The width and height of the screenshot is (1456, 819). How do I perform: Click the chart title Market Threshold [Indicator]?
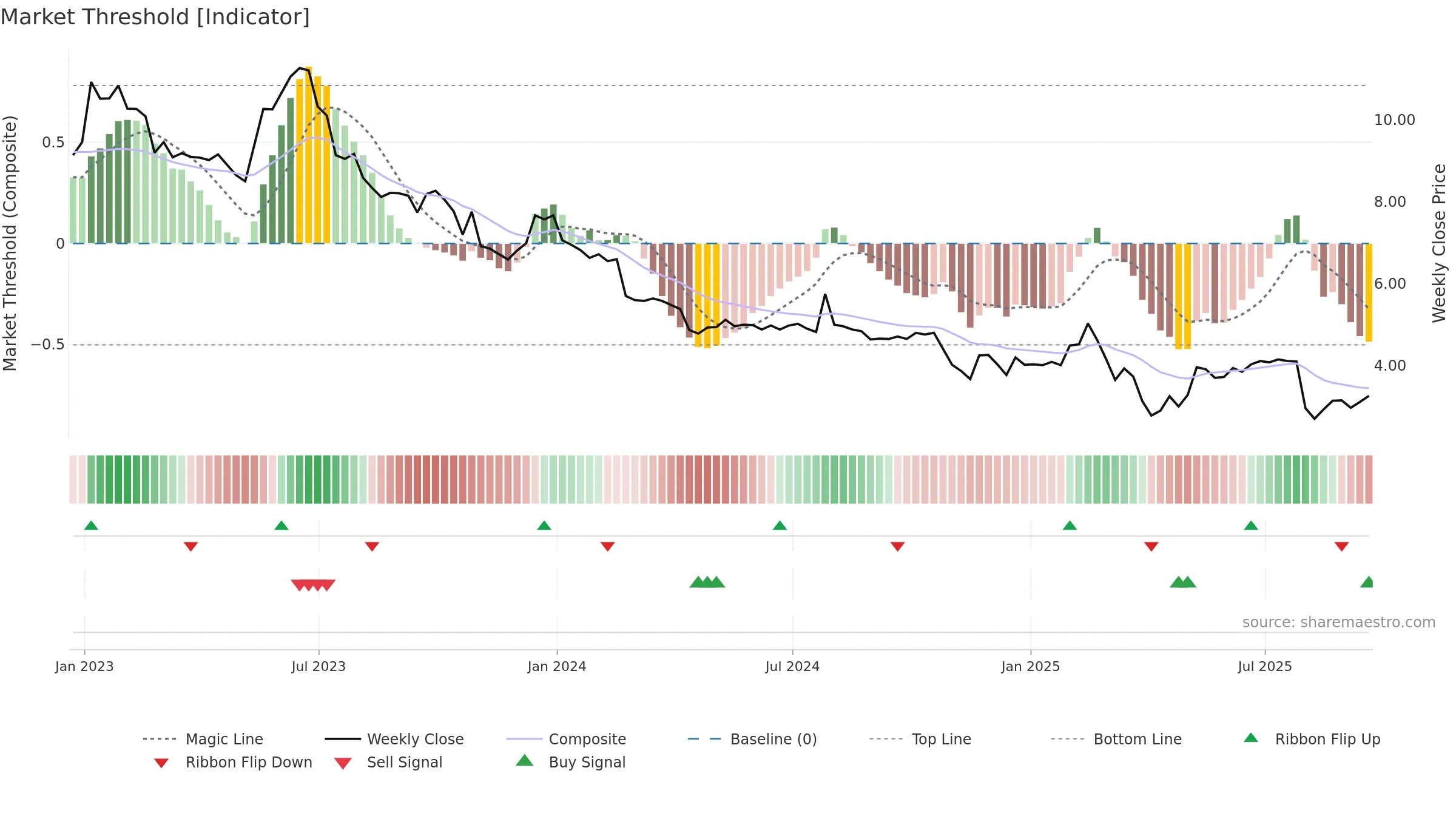coord(155,17)
